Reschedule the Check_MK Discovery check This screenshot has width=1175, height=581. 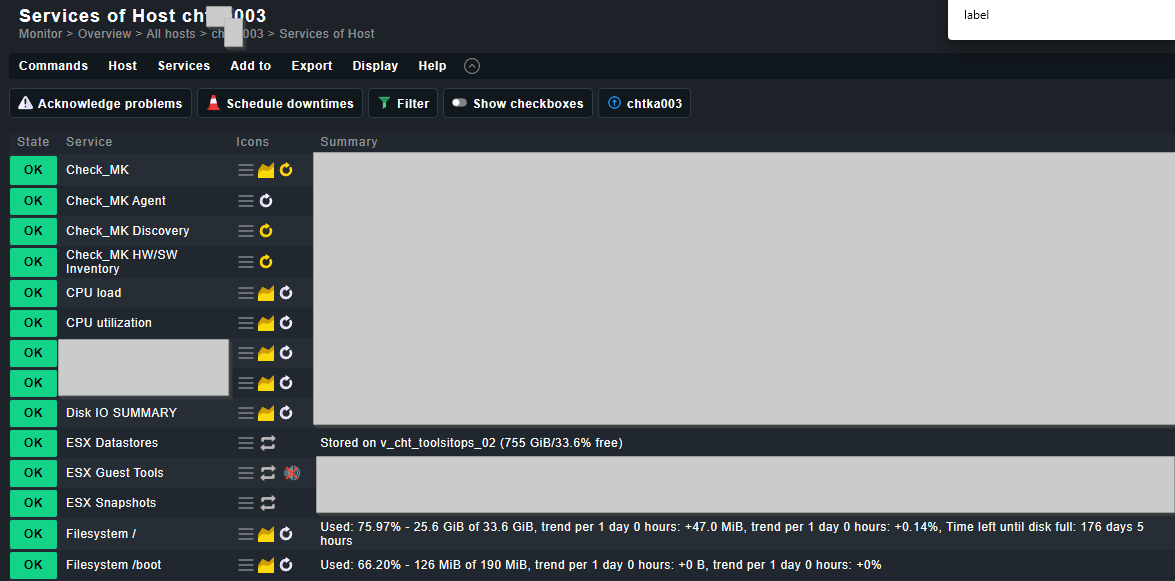(266, 231)
